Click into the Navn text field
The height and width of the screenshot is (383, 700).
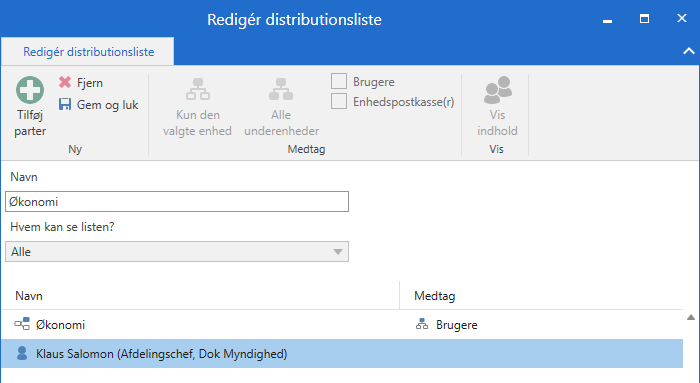[177, 202]
